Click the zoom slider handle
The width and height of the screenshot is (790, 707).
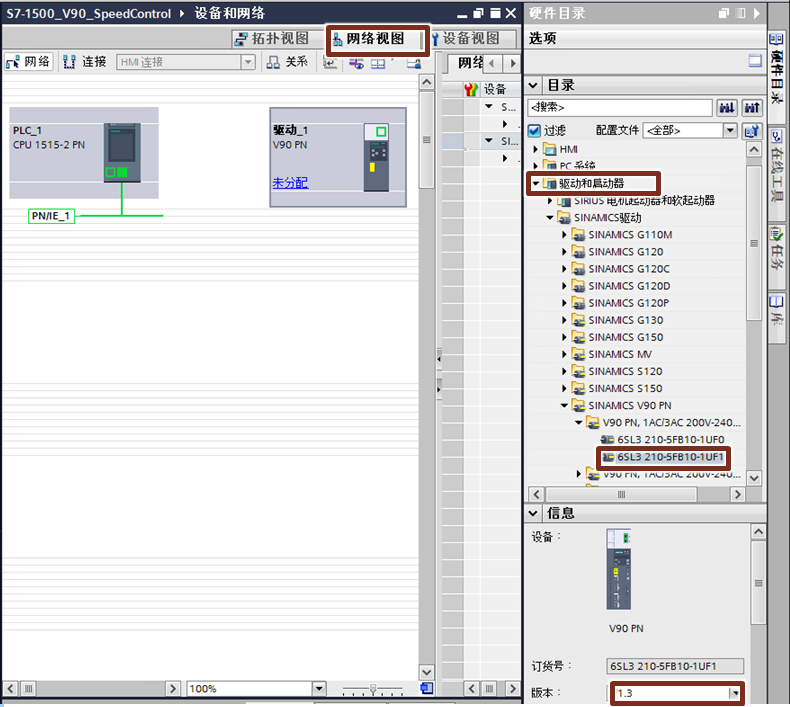373,688
